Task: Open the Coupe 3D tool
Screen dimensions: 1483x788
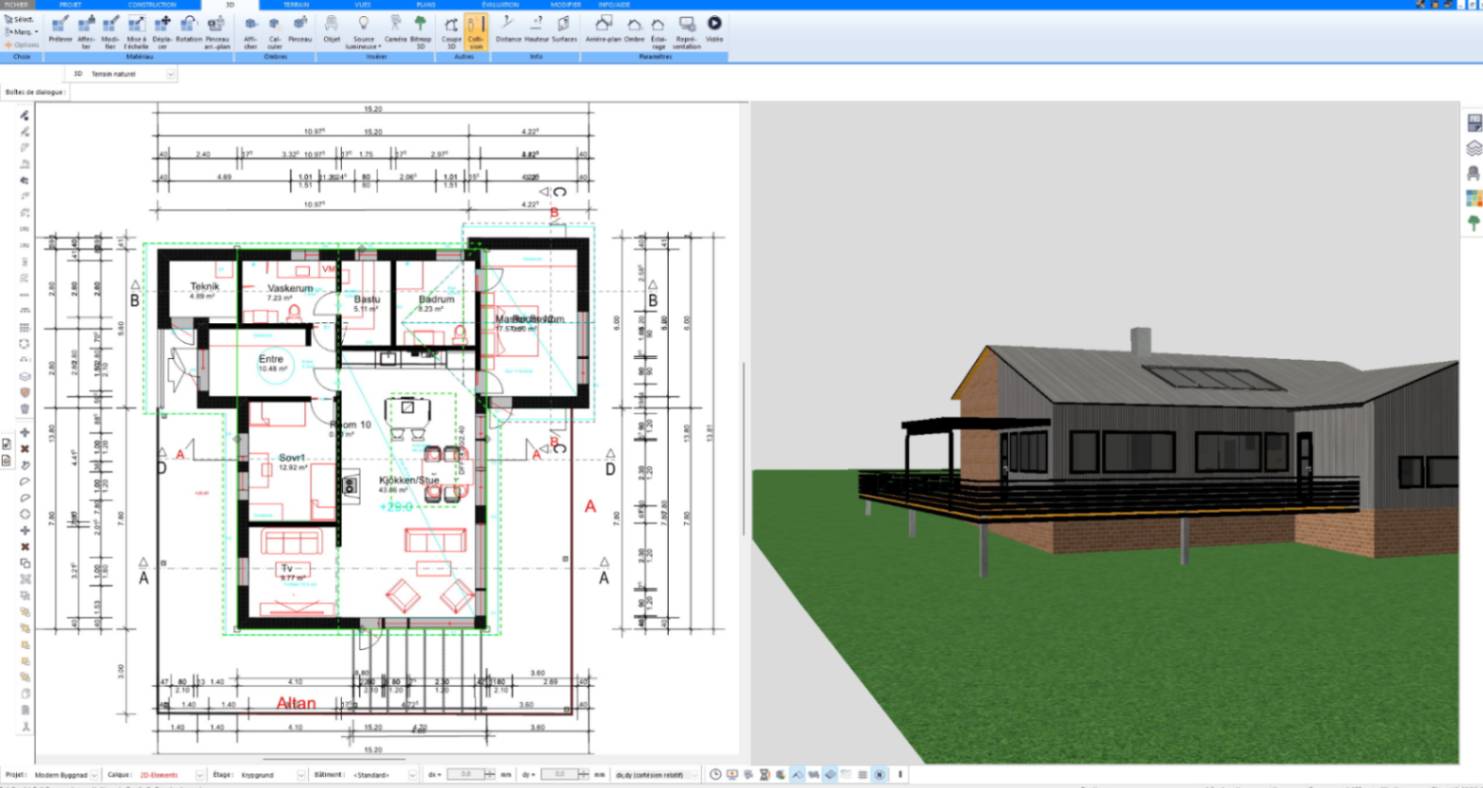Action: 452,31
